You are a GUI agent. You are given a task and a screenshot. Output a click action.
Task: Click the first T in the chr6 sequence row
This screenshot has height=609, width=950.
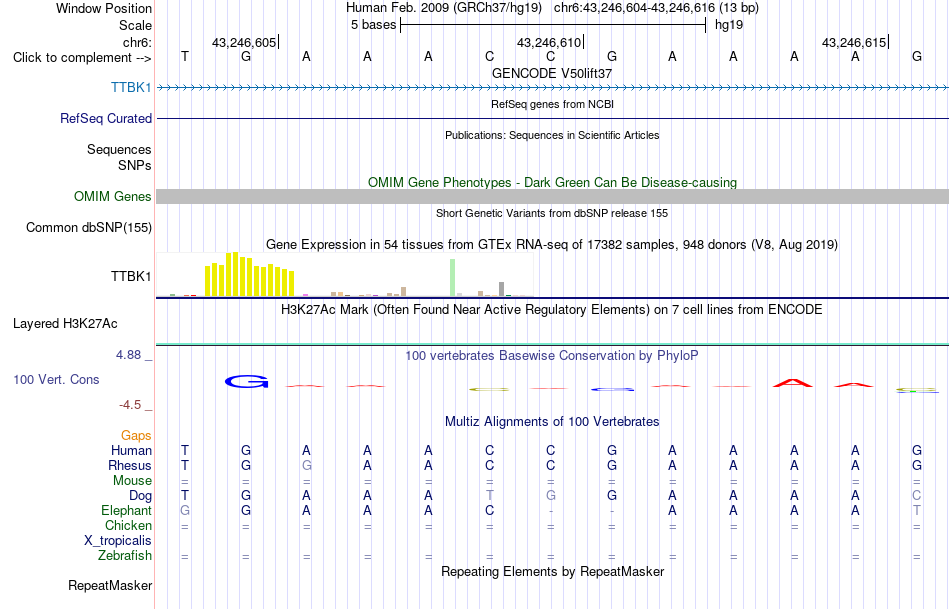[x=185, y=56]
